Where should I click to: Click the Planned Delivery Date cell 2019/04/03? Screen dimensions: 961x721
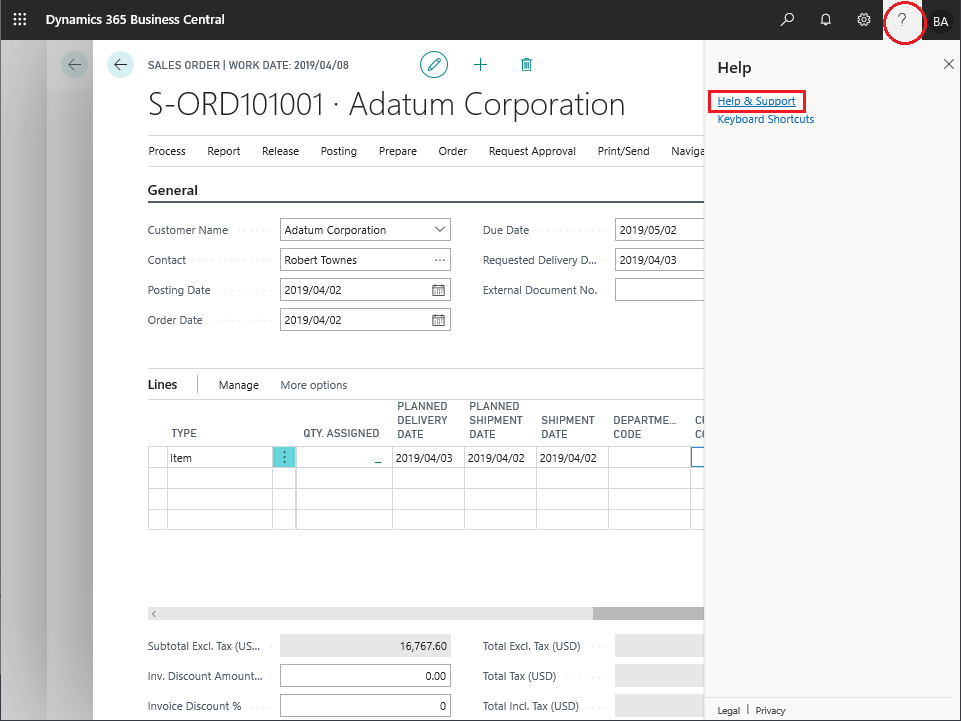point(428,458)
